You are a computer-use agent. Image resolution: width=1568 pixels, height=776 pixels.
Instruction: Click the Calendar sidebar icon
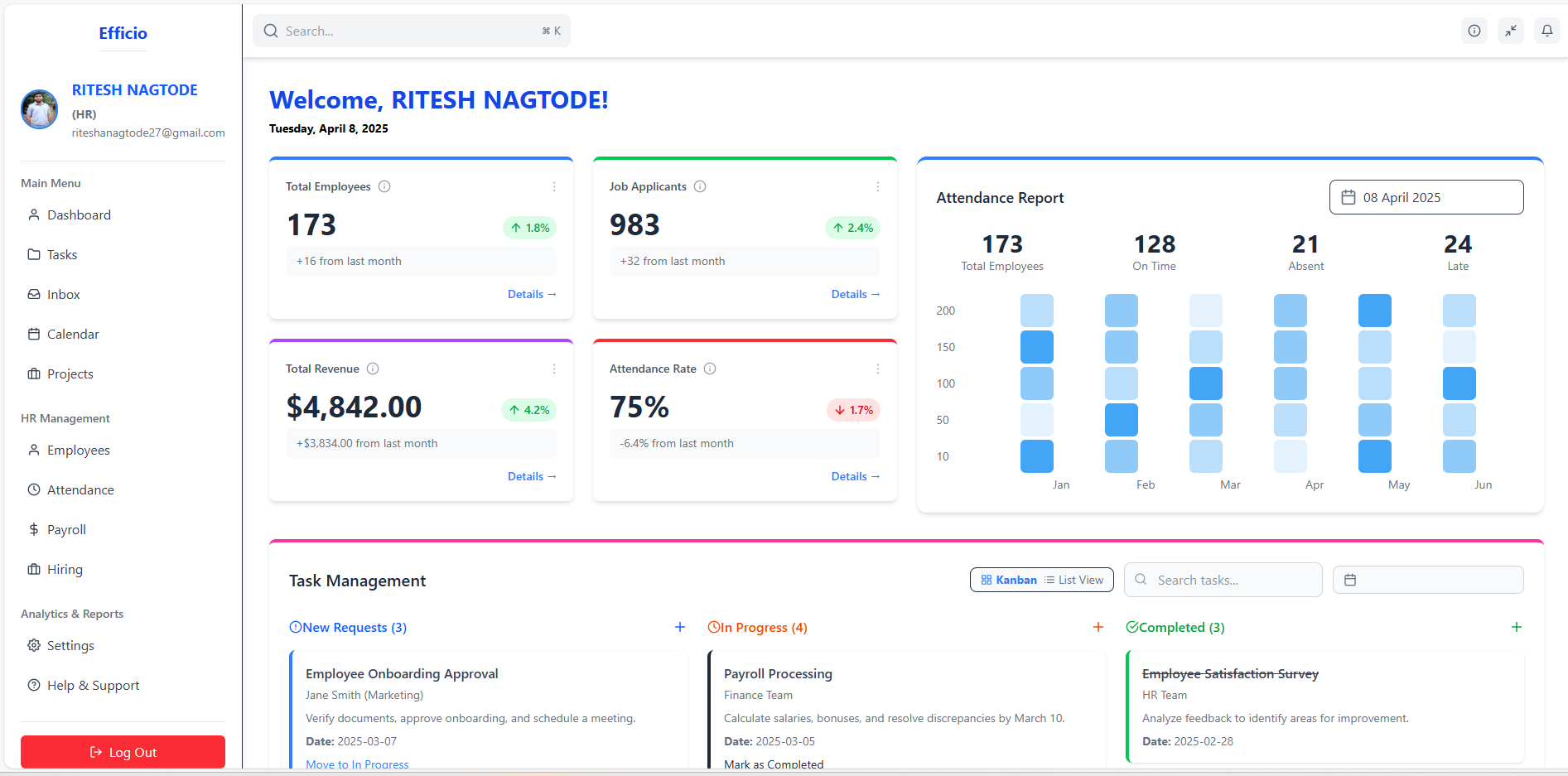tap(33, 334)
